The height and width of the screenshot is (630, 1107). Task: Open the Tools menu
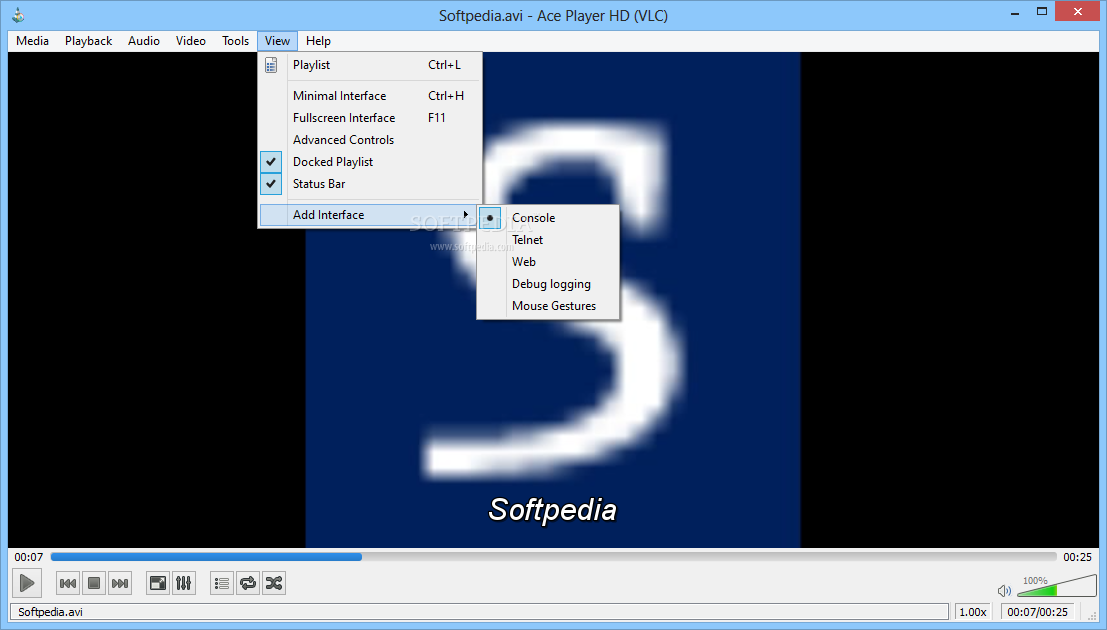(235, 41)
